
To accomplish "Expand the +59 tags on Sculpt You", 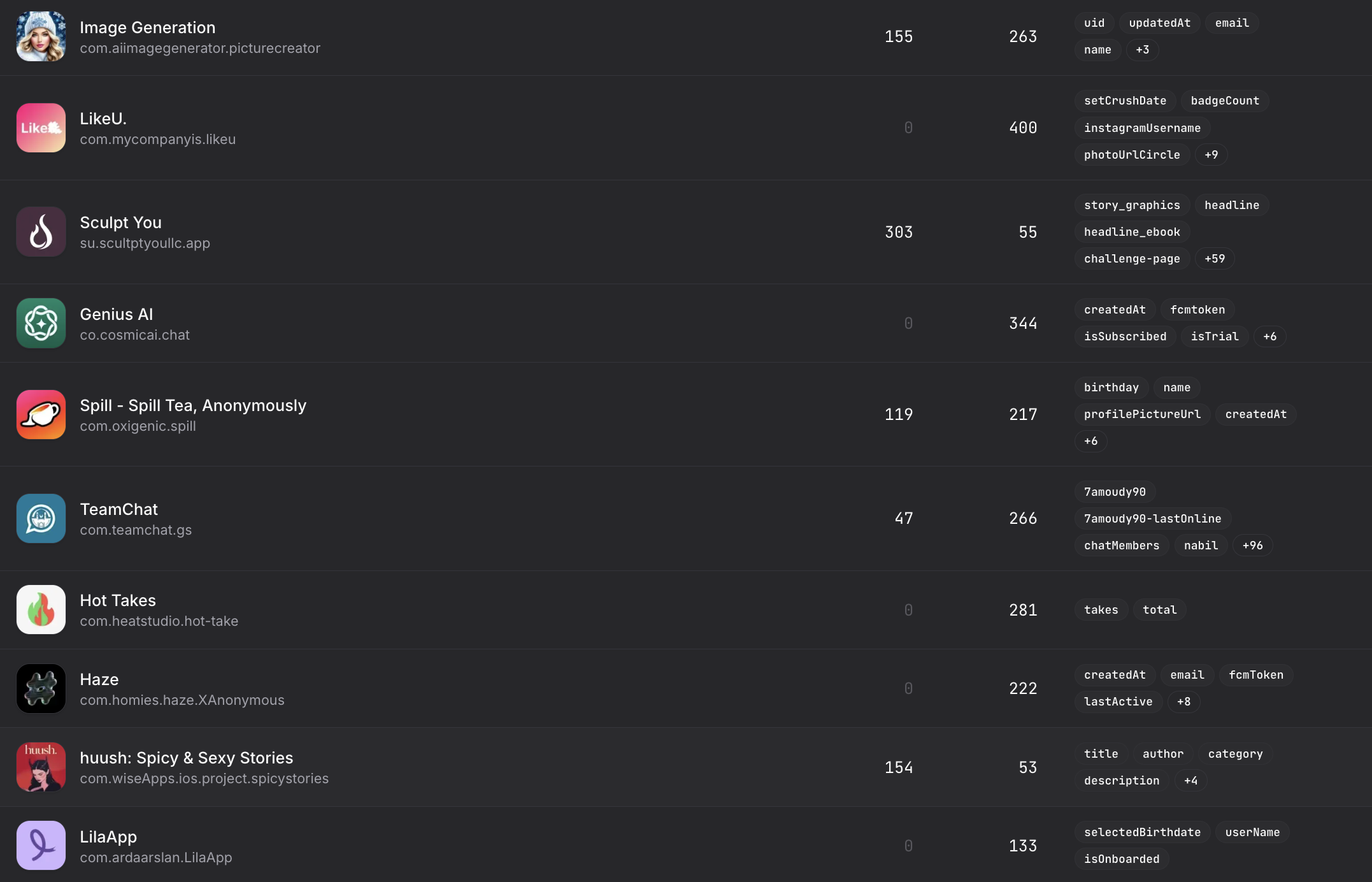I will coord(1214,259).
